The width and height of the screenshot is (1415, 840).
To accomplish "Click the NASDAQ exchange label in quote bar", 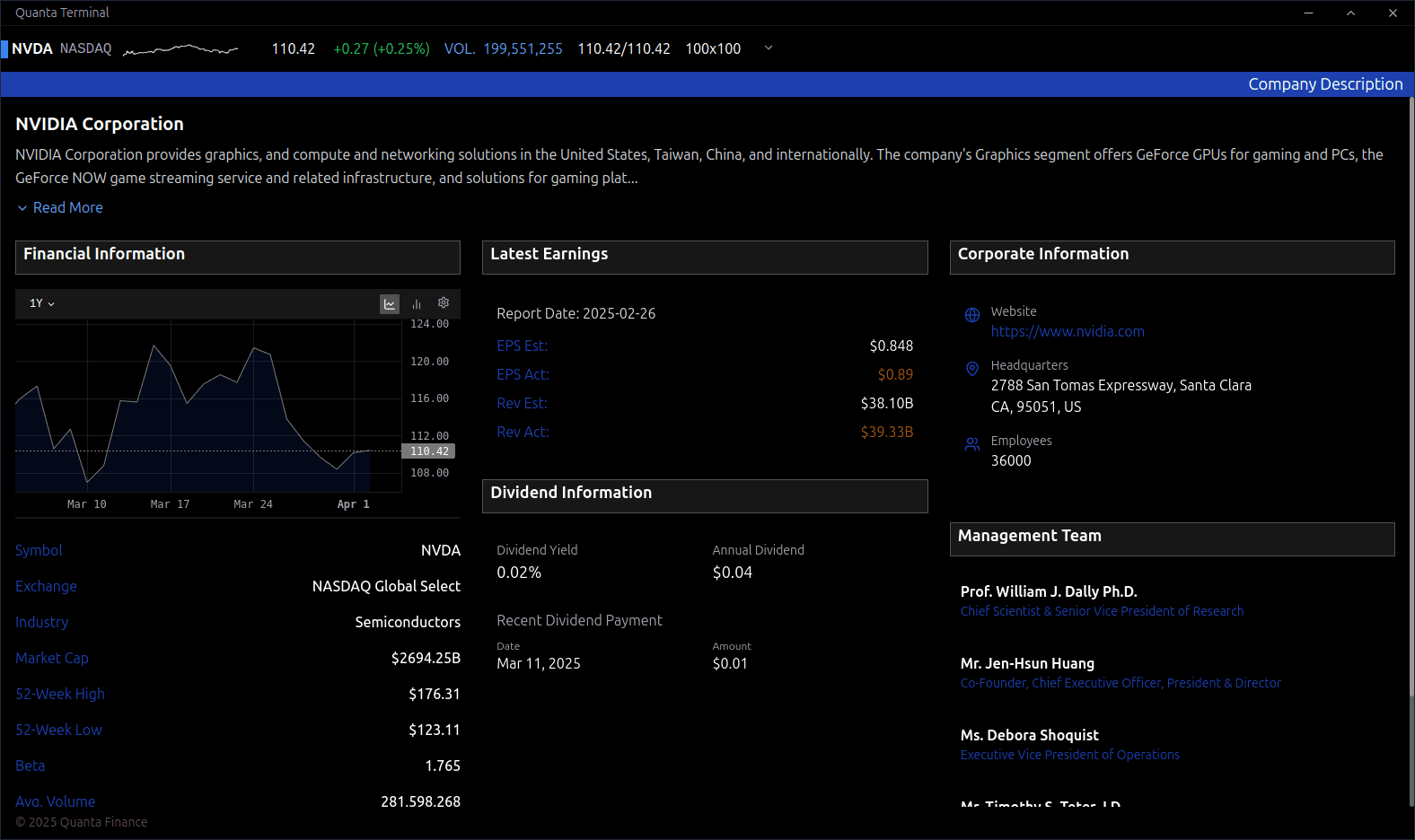I will click(86, 48).
